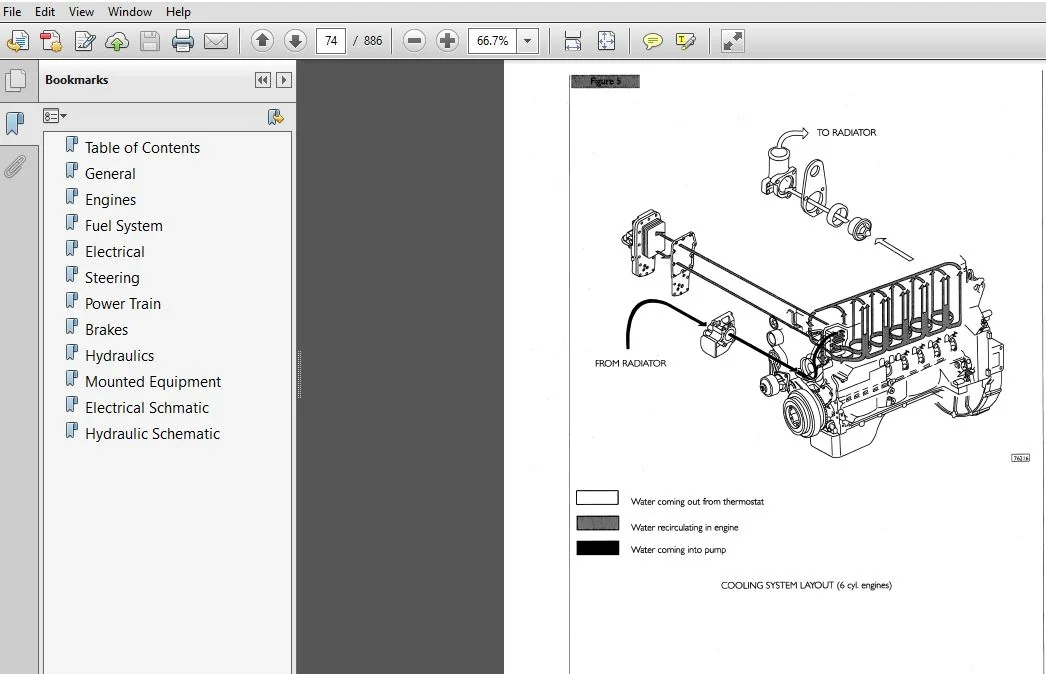The height and width of the screenshot is (674, 1046).
Task: Jump to the Engines bookmark
Action: (111, 200)
